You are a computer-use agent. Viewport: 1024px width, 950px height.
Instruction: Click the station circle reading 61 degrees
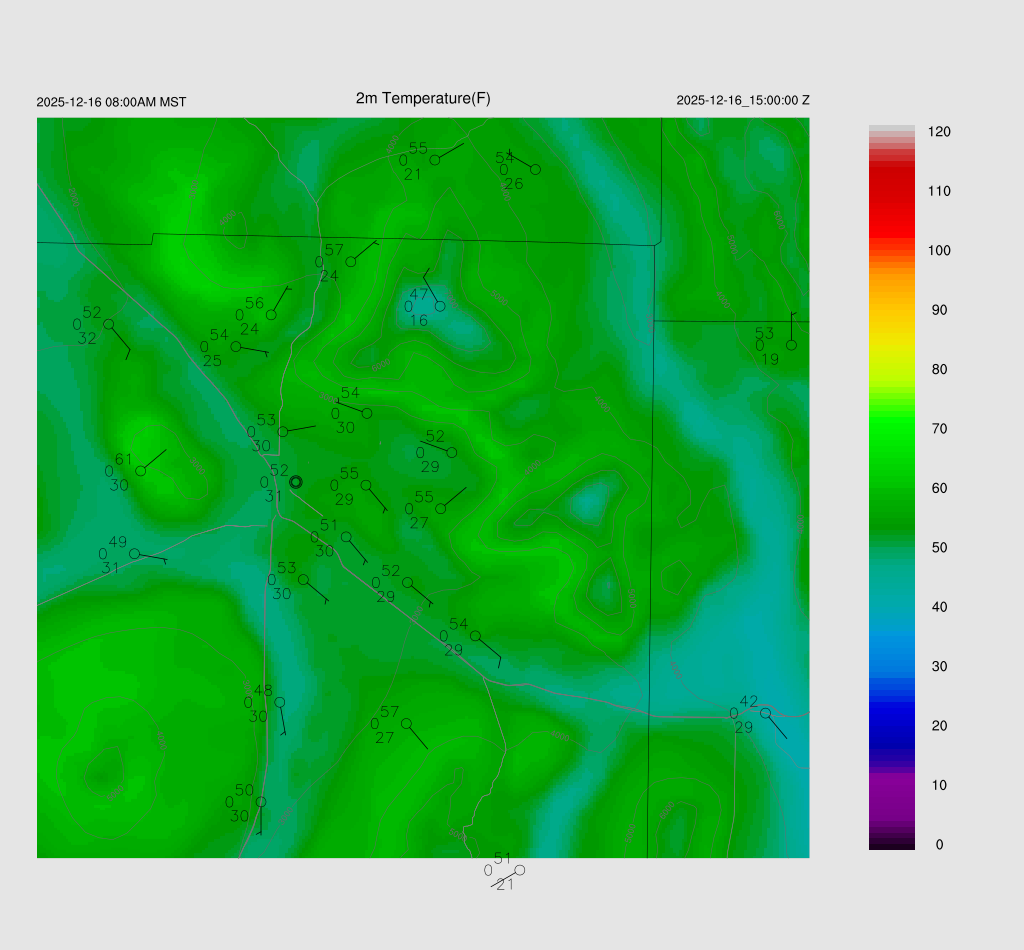click(141, 471)
